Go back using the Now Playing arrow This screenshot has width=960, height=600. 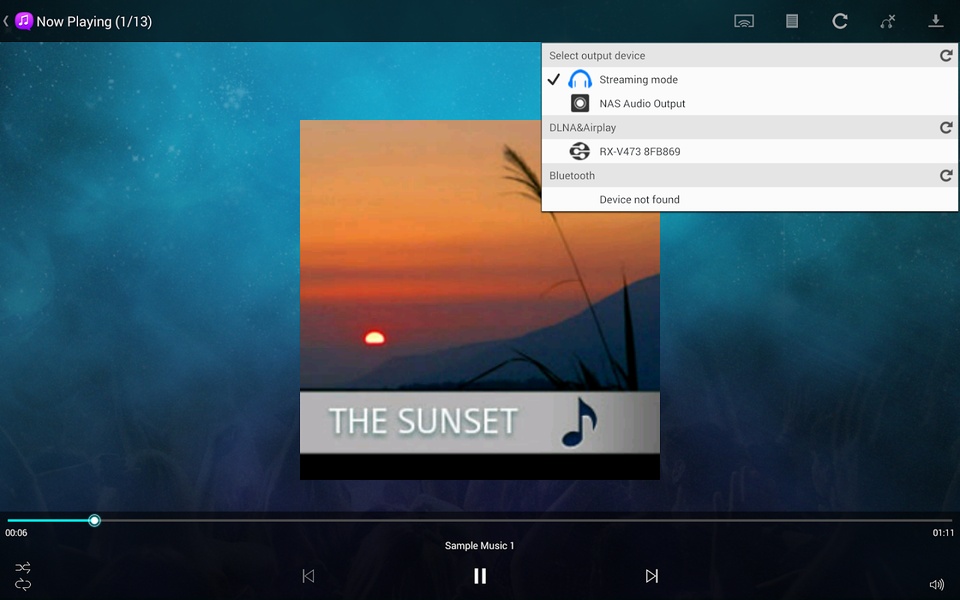6,21
